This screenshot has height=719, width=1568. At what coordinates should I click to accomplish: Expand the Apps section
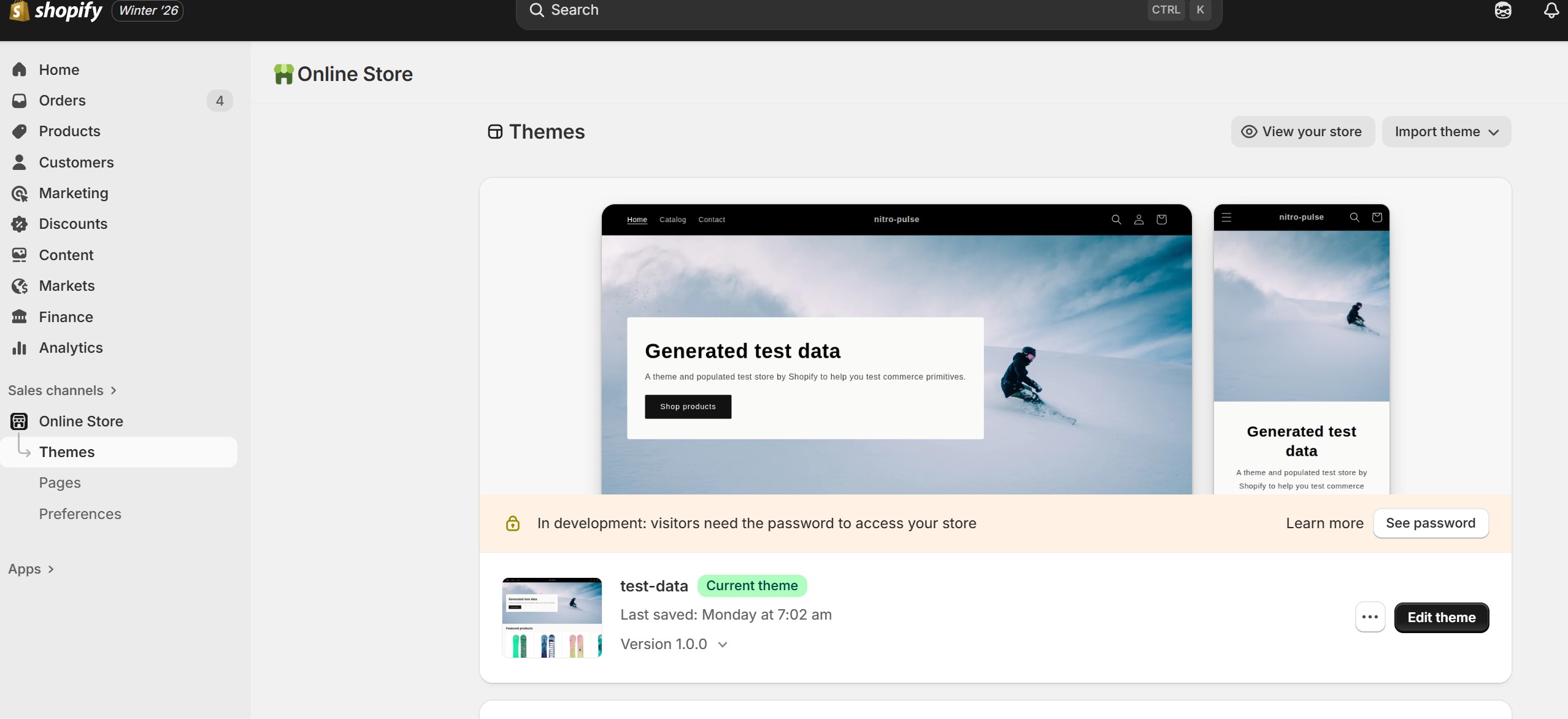click(31, 569)
